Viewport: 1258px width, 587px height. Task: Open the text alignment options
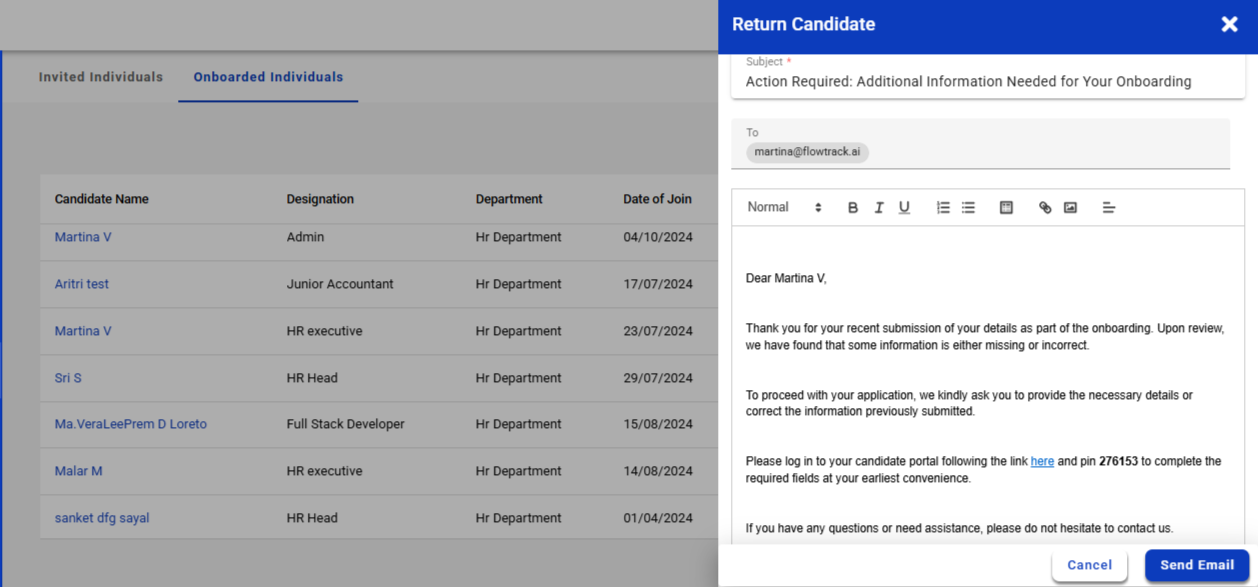[1108, 208]
